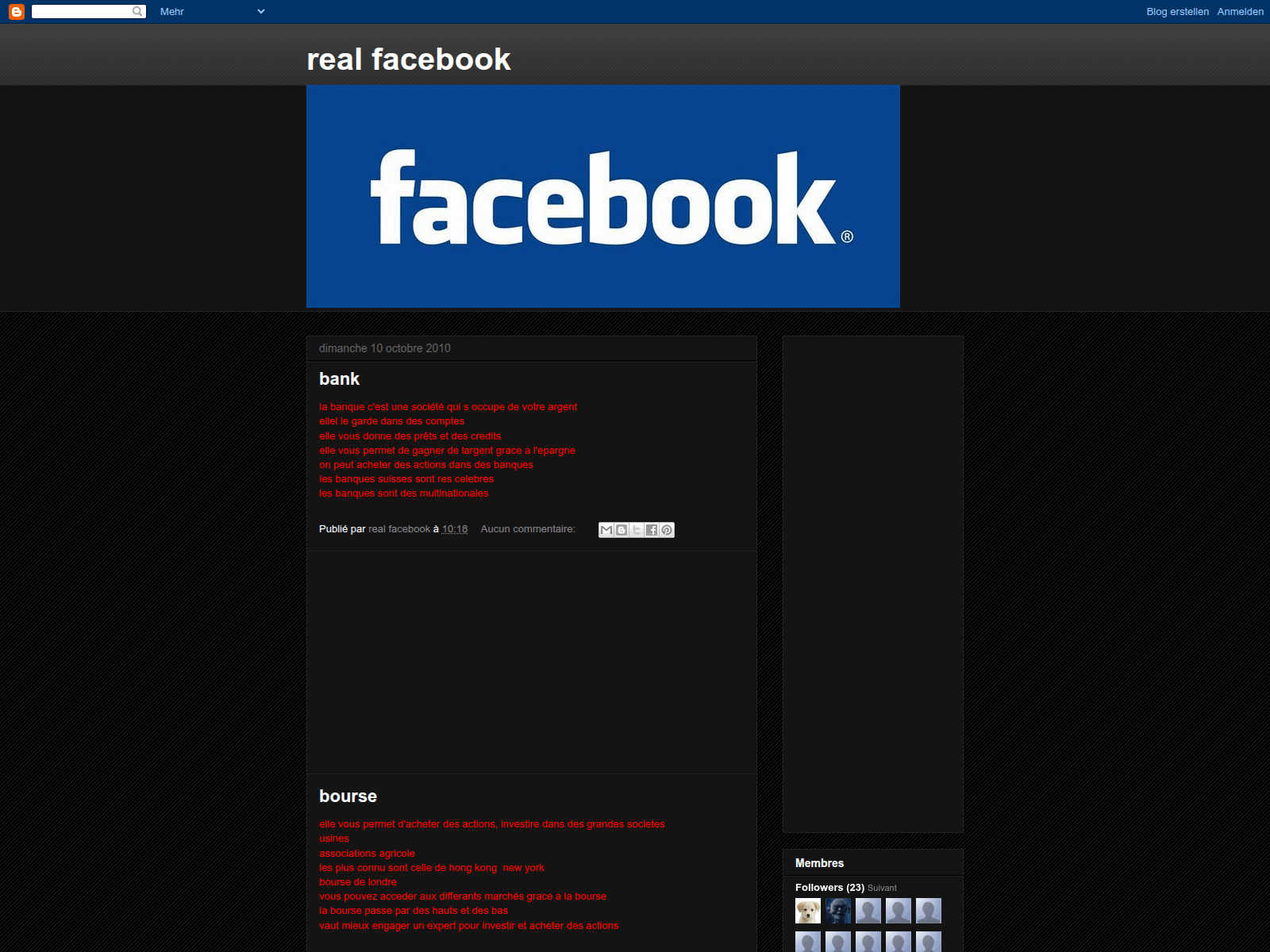The image size is (1270, 952).
Task: Open the bourse post title
Action: pos(348,797)
